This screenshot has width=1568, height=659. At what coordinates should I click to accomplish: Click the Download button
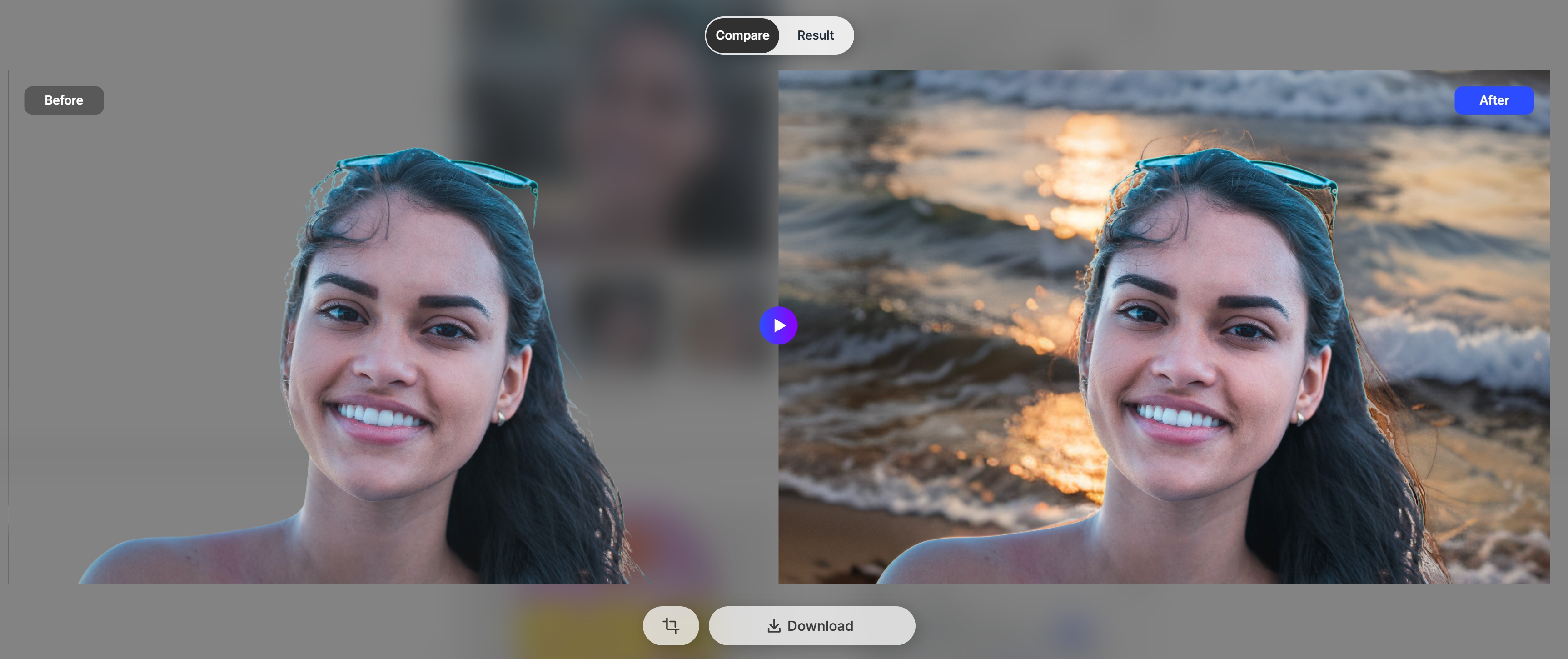(x=811, y=625)
